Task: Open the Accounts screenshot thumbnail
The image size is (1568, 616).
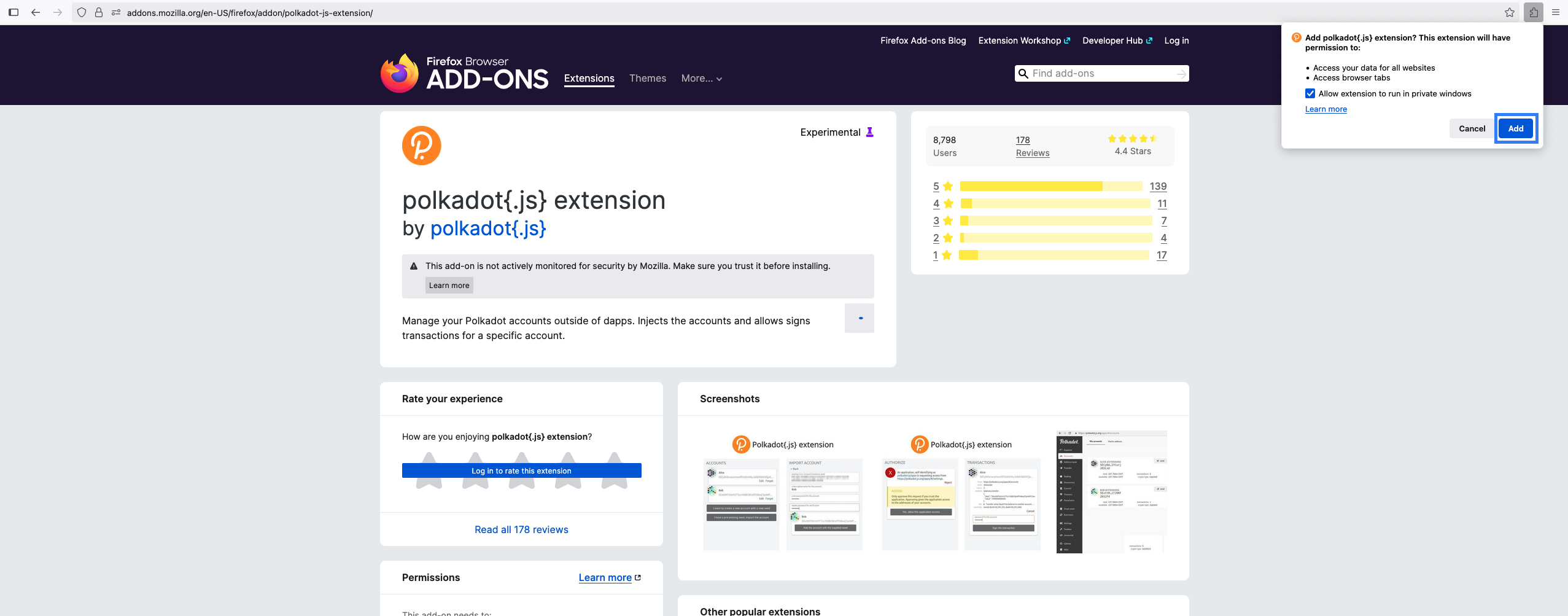Action: pyautogui.click(x=783, y=493)
